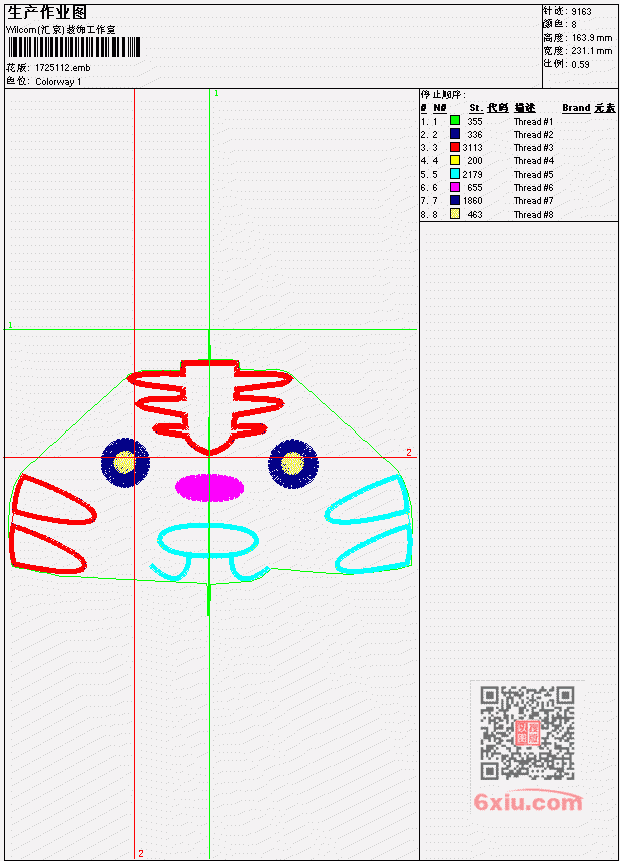Click the yellow Thread #4 color swatch
The width and height of the screenshot is (620, 861).
pyautogui.click(x=455, y=160)
